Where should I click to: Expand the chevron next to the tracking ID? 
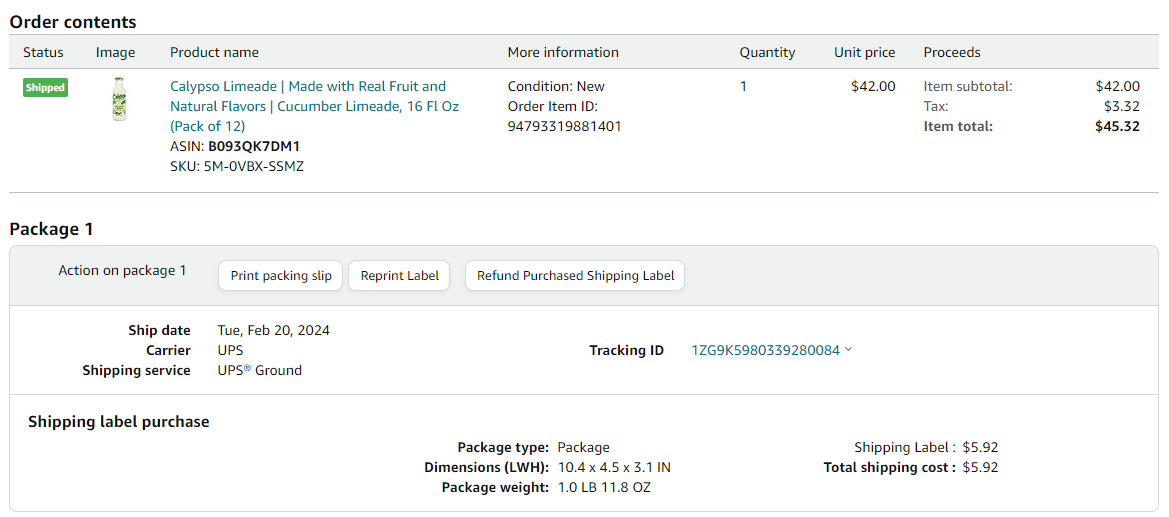point(848,350)
